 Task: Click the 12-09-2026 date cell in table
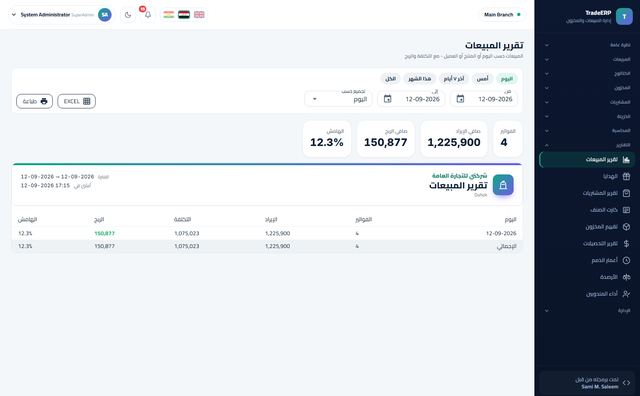coord(501,234)
